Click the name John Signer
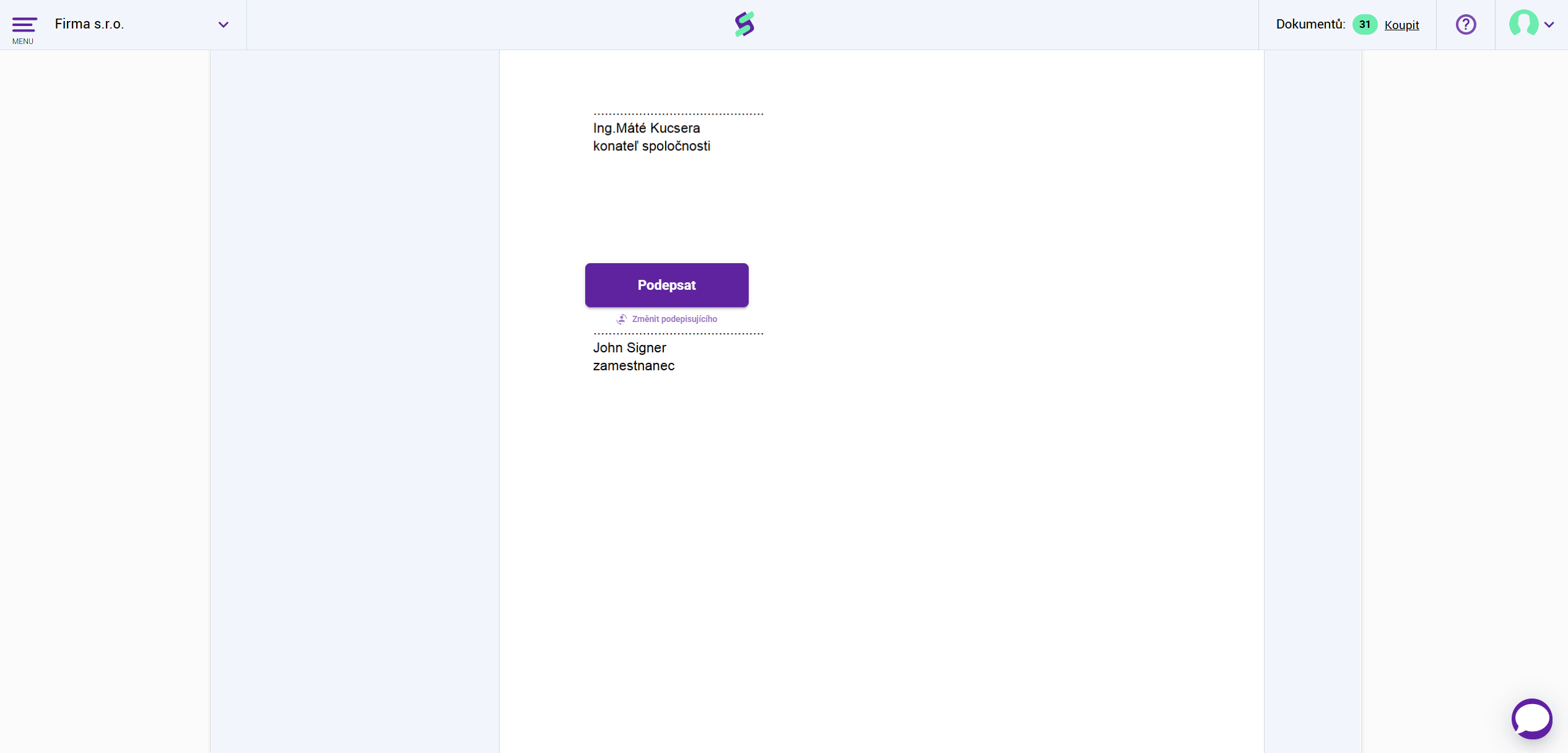Viewport: 1568px width, 753px height. (629, 348)
